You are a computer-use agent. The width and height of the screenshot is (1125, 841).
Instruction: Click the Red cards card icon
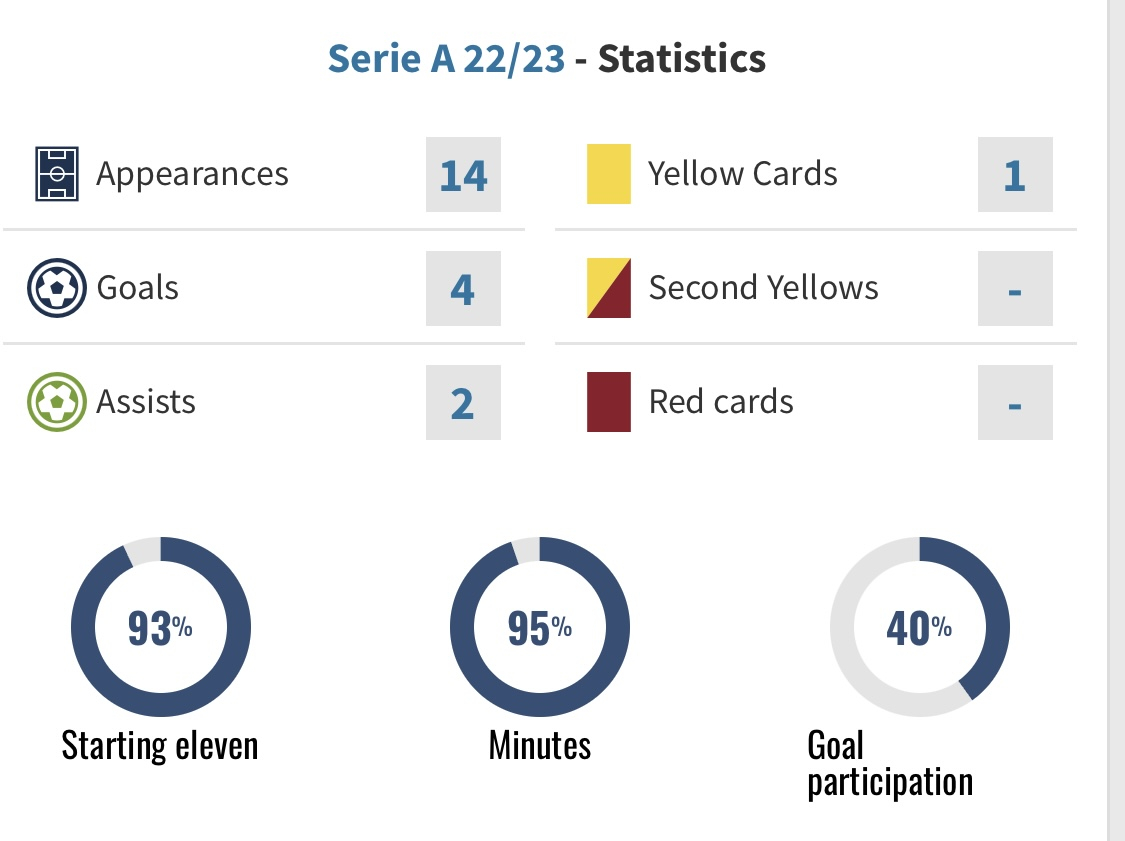coord(609,402)
